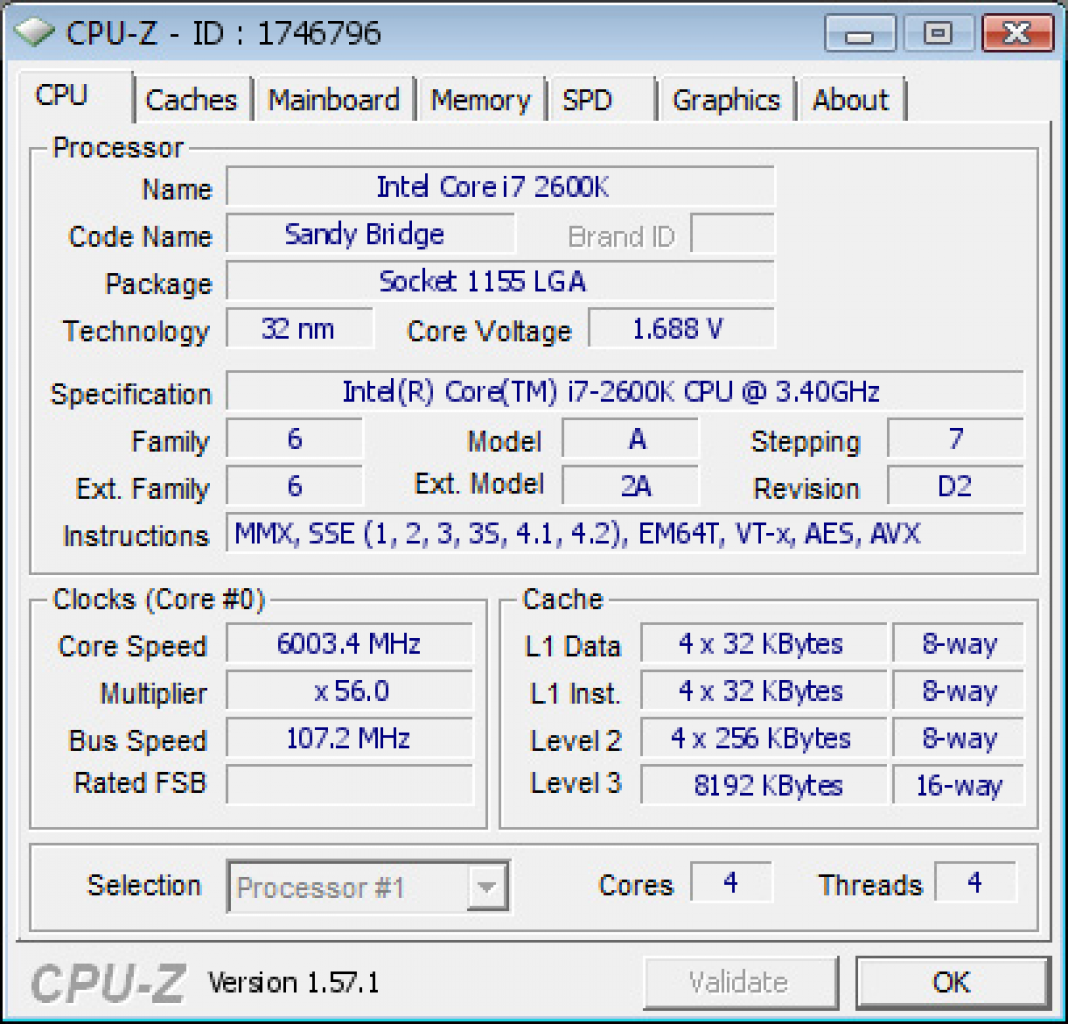Click the Level 3 '16-way' associativity

[958, 785]
